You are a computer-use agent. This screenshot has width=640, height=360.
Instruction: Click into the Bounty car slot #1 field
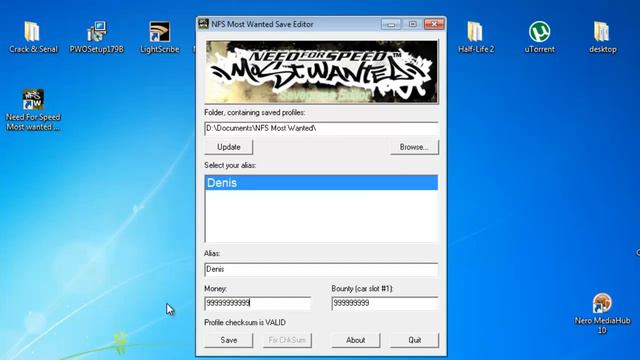tap(385, 303)
